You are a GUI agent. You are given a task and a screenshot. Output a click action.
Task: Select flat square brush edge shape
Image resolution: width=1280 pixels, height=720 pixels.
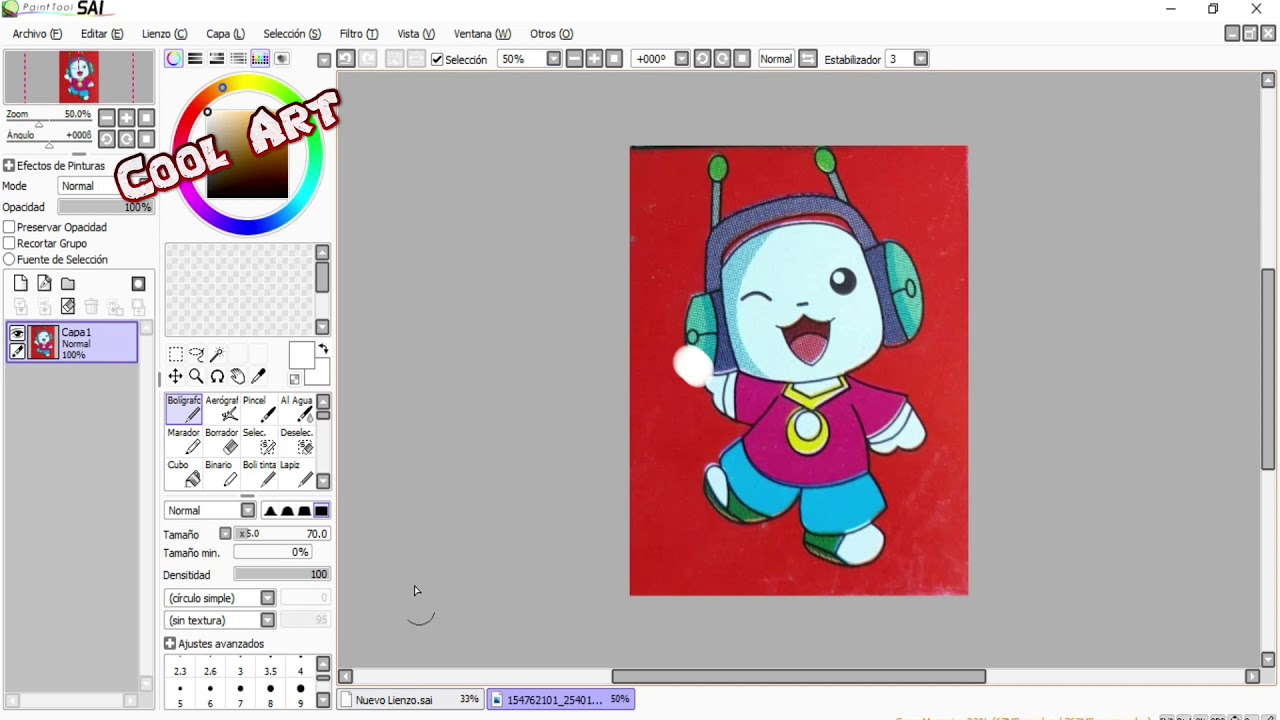(321, 511)
